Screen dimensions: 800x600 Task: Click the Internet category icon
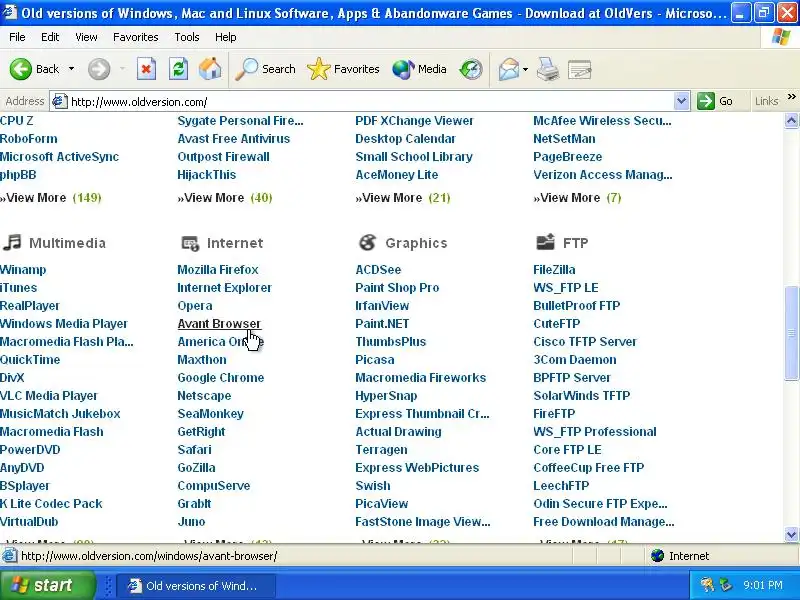click(190, 243)
